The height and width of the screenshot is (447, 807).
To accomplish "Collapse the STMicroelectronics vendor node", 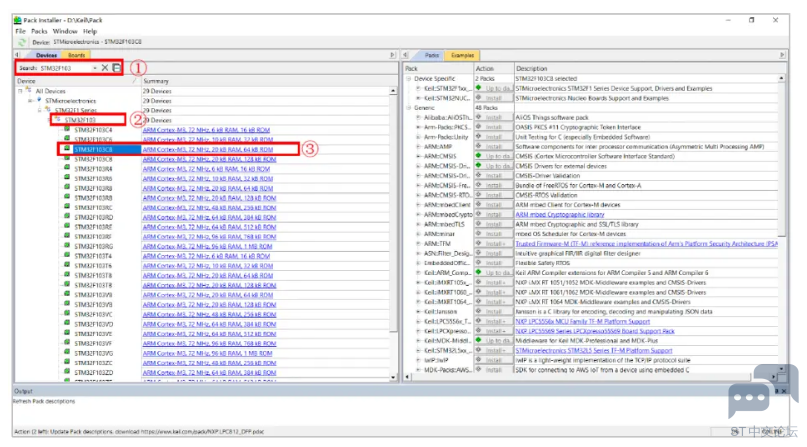I will tap(30, 101).
